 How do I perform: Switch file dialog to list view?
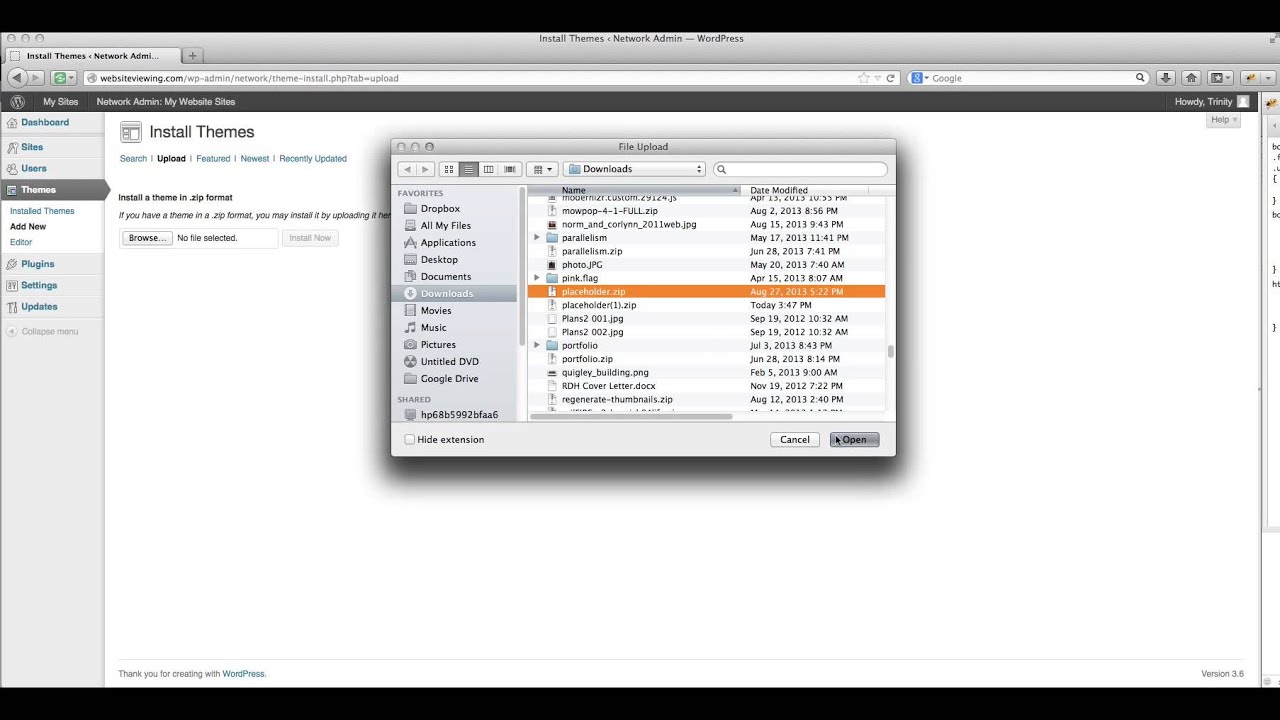tap(468, 169)
